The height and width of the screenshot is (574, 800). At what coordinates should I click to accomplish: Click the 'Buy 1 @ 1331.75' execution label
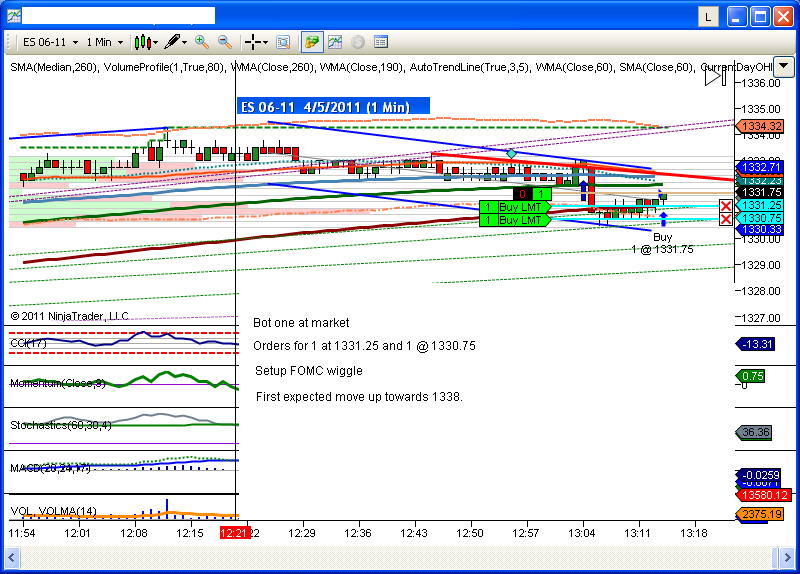tap(662, 243)
